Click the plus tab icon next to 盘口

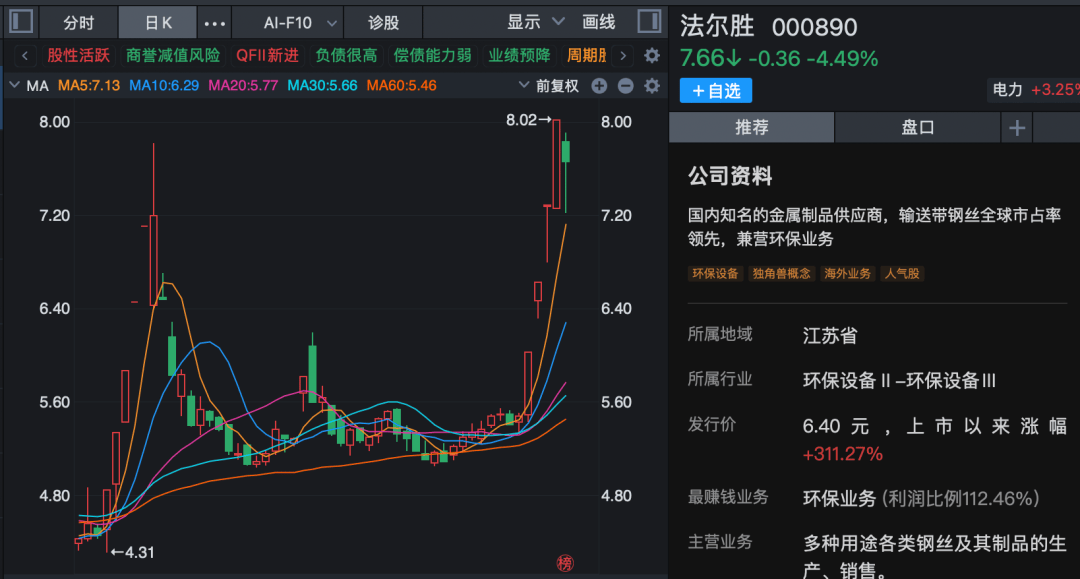point(1017,127)
